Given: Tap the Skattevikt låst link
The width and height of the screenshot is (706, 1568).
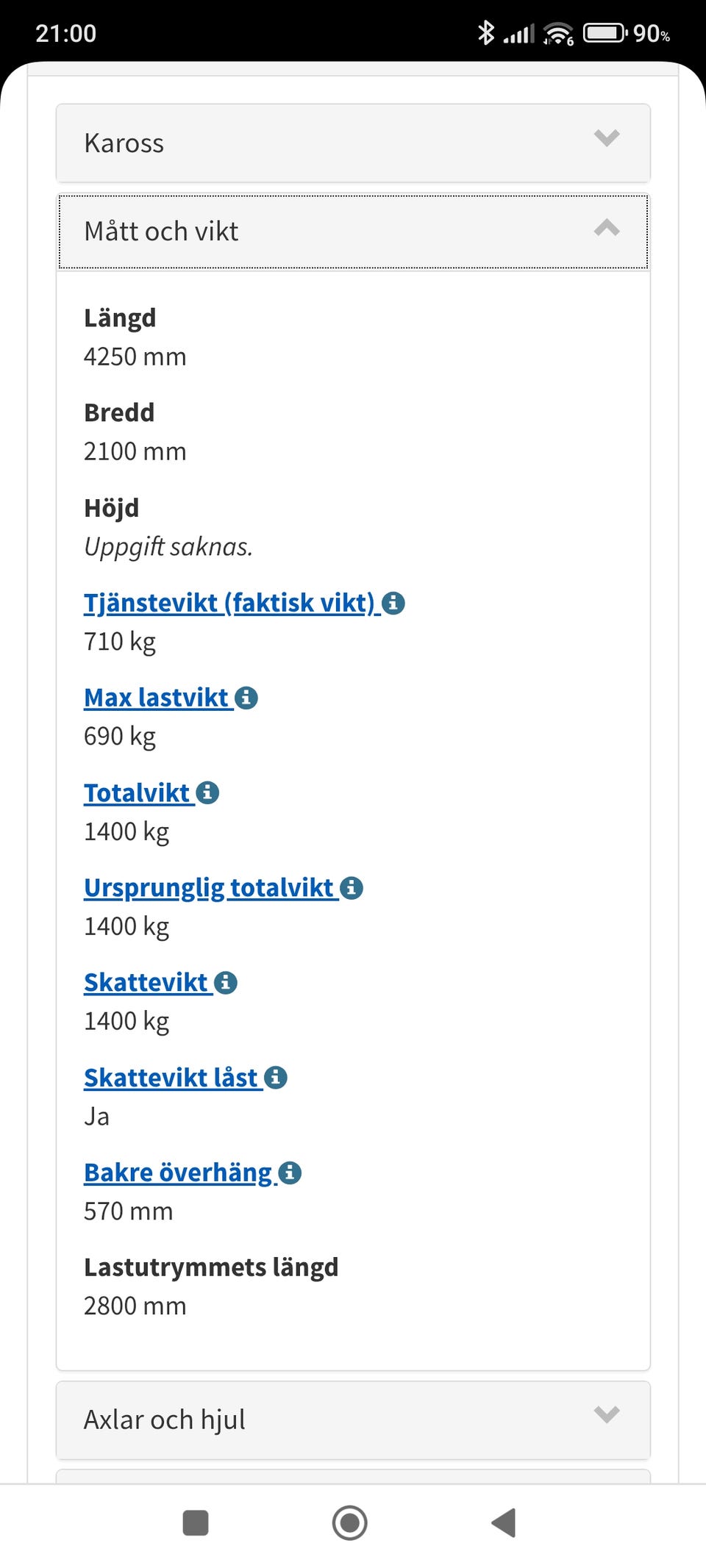Looking at the screenshot, I should 171,1078.
